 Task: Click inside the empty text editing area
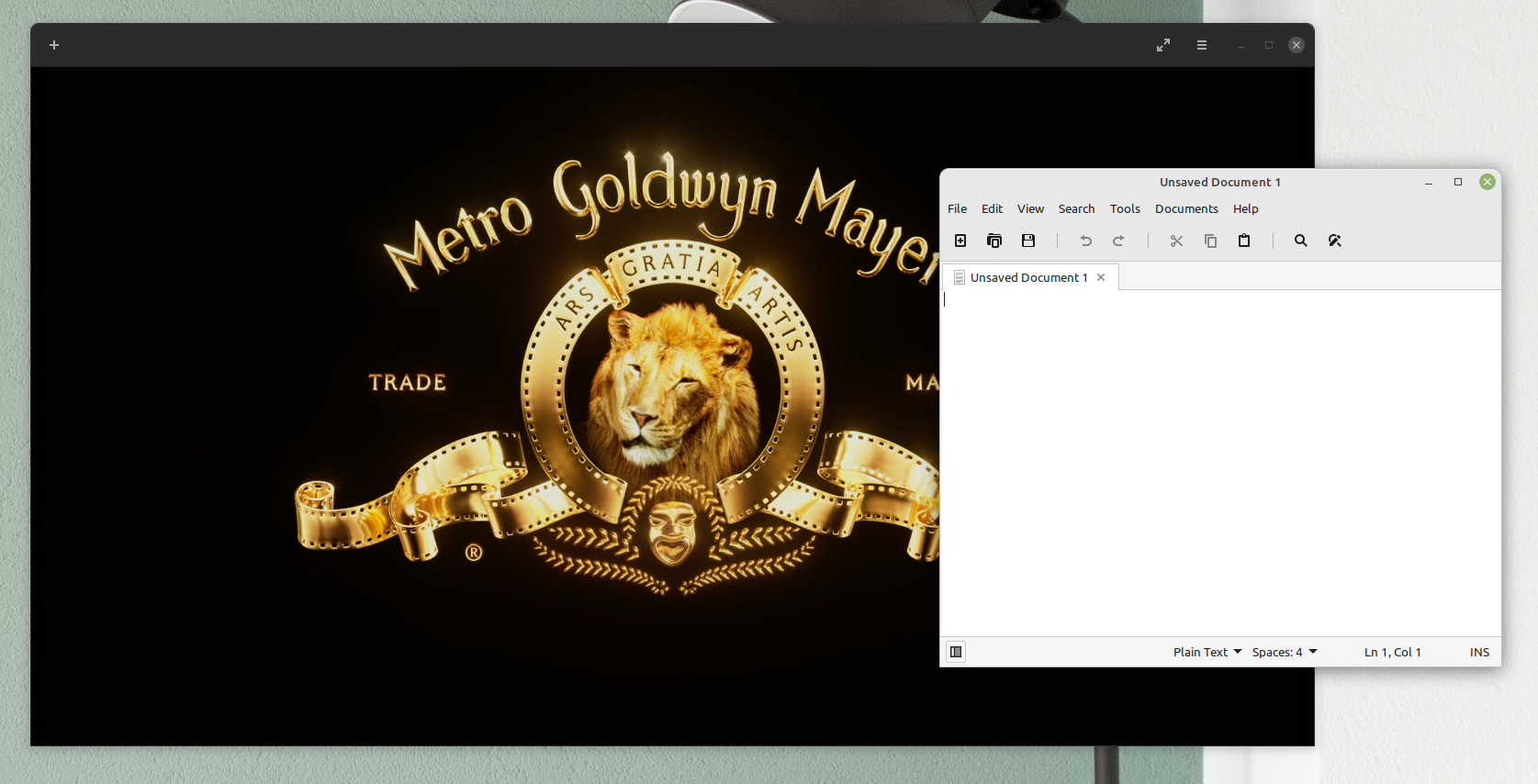coord(1221,463)
